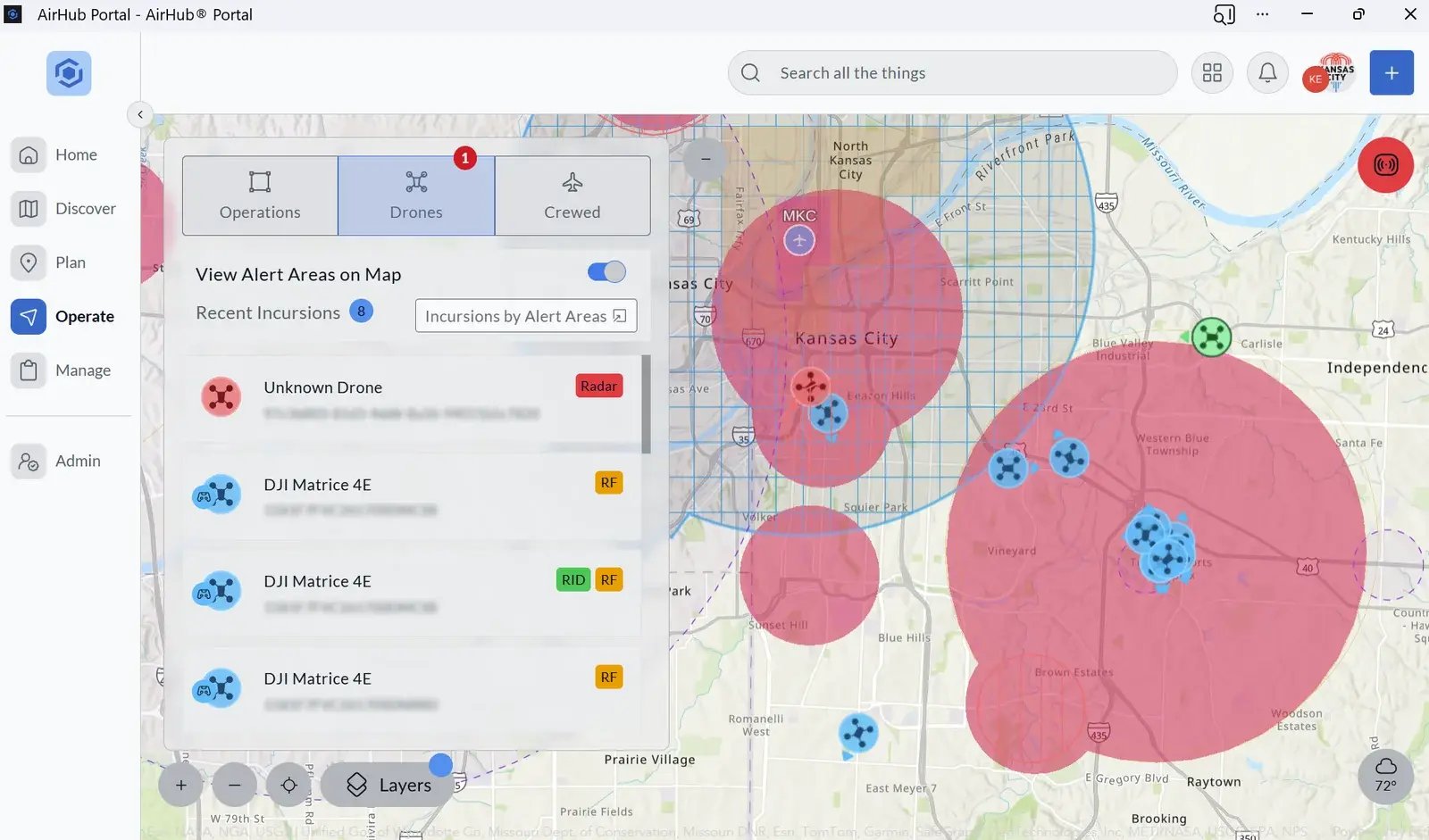The image size is (1429, 840).
Task: Select the DJI Matrice 4E row with RID tag
Action: [412, 593]
